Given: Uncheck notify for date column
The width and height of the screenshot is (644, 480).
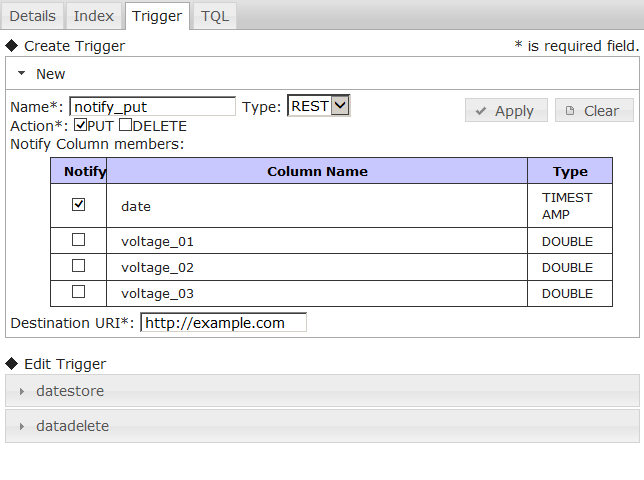Looking at the screenshot, I should [79, 204].
